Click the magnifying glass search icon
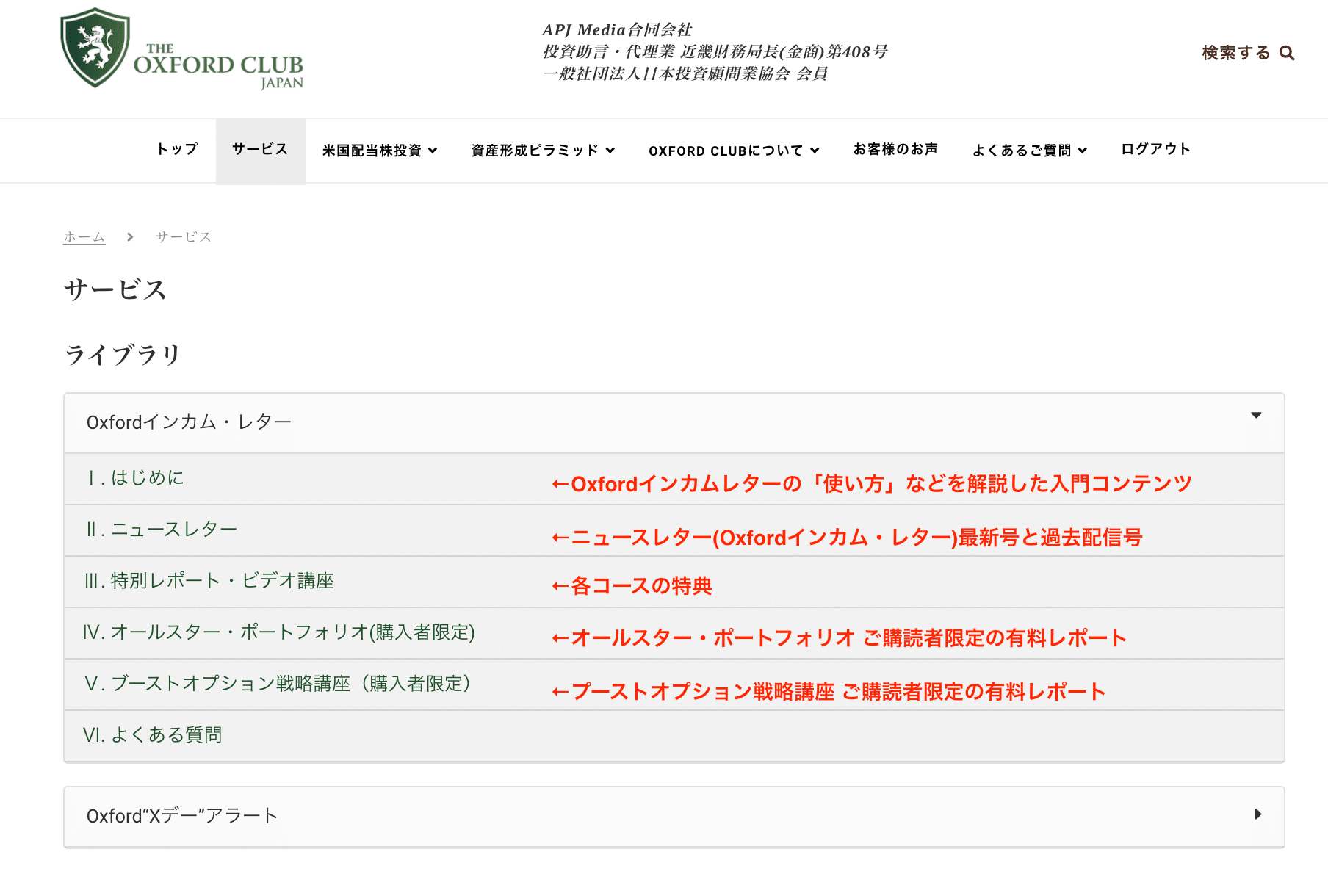The image size is (1328, 896). pos(1287,53)
